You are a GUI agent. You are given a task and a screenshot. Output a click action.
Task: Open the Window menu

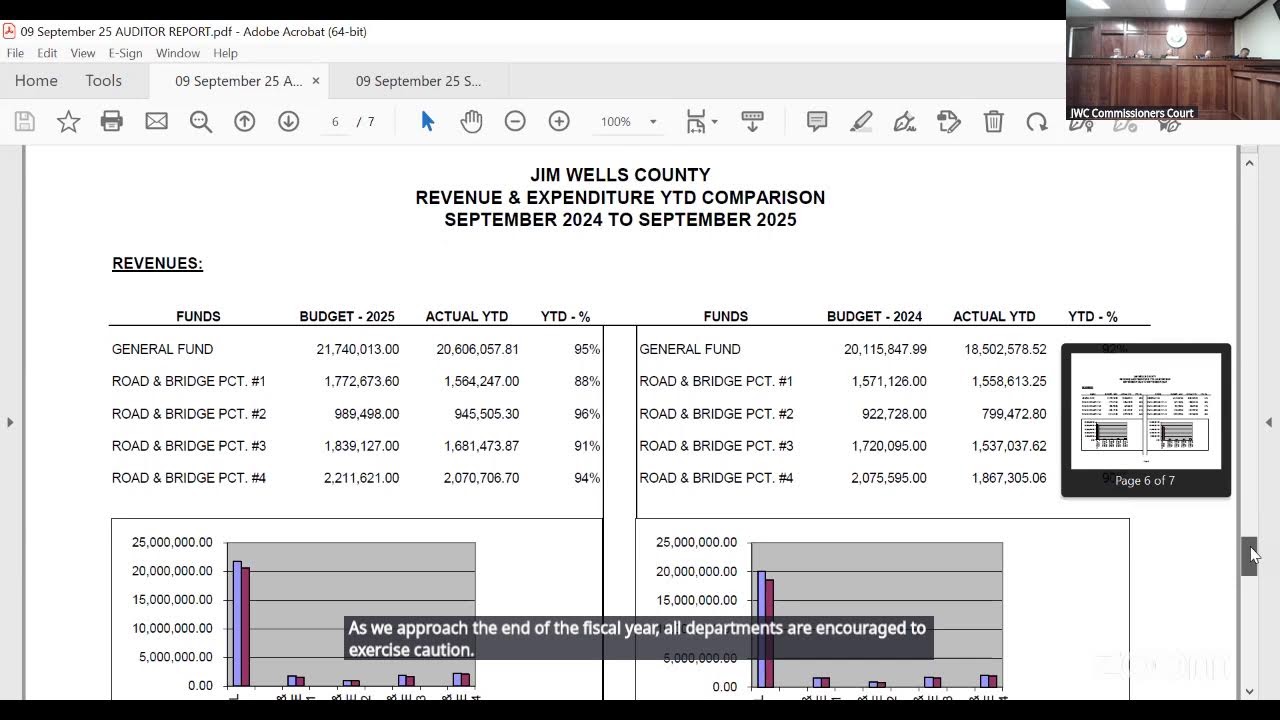coord(178,53)
